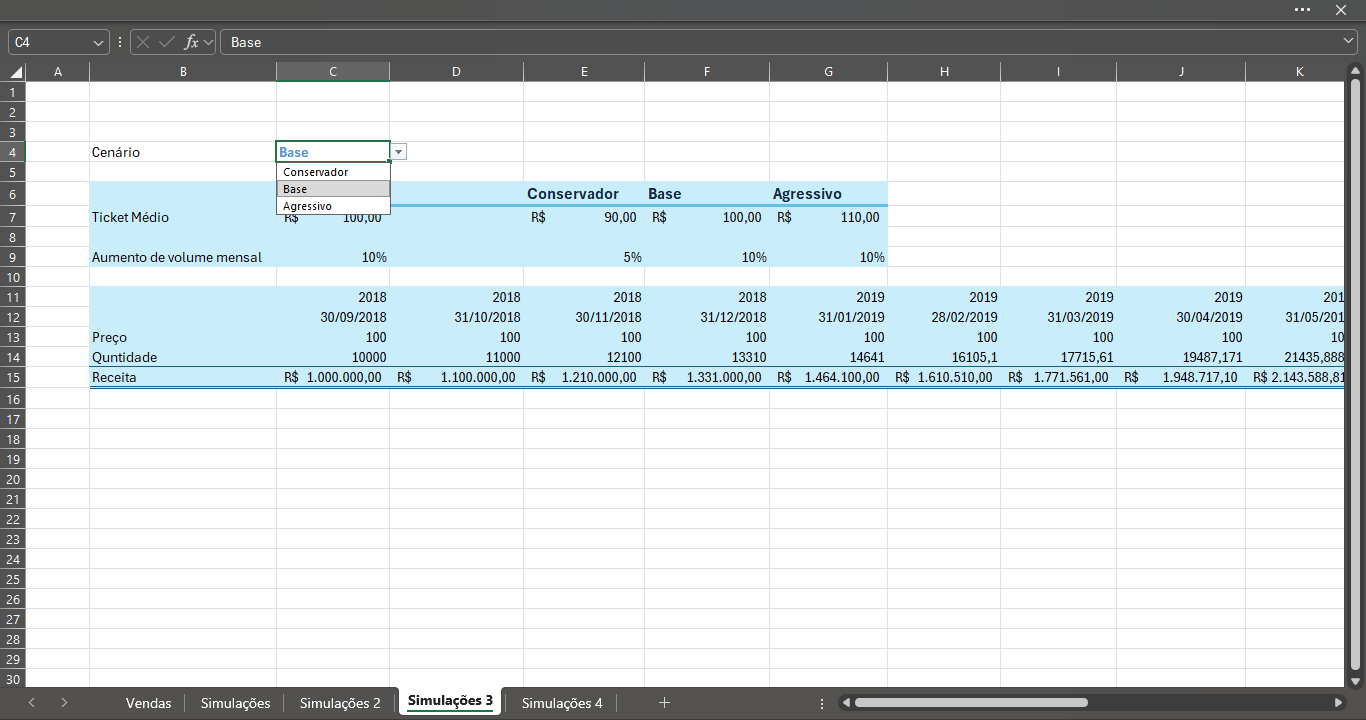
Task: Select the Base header cell in column F
Action: click(707, 194)
